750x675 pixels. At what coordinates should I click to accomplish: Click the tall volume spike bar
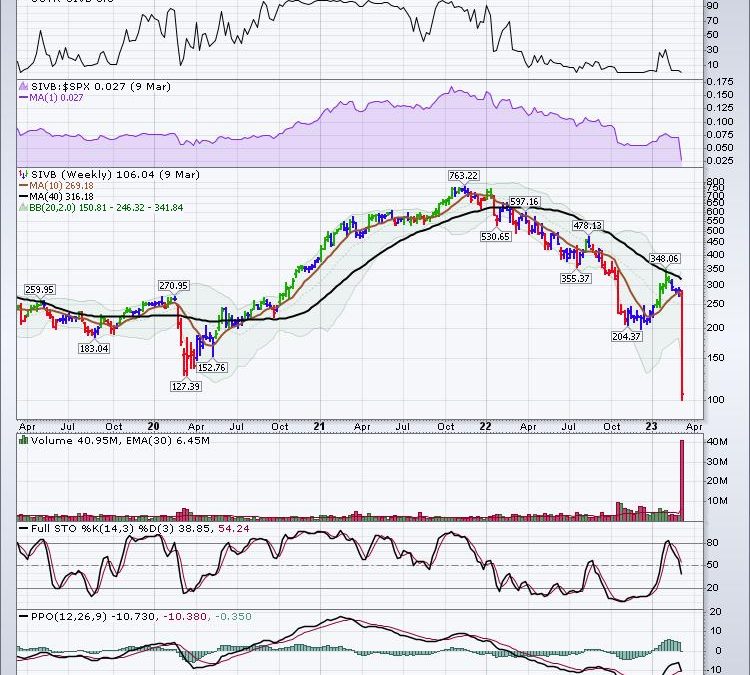pyautogui.click(x=682, y=480)
